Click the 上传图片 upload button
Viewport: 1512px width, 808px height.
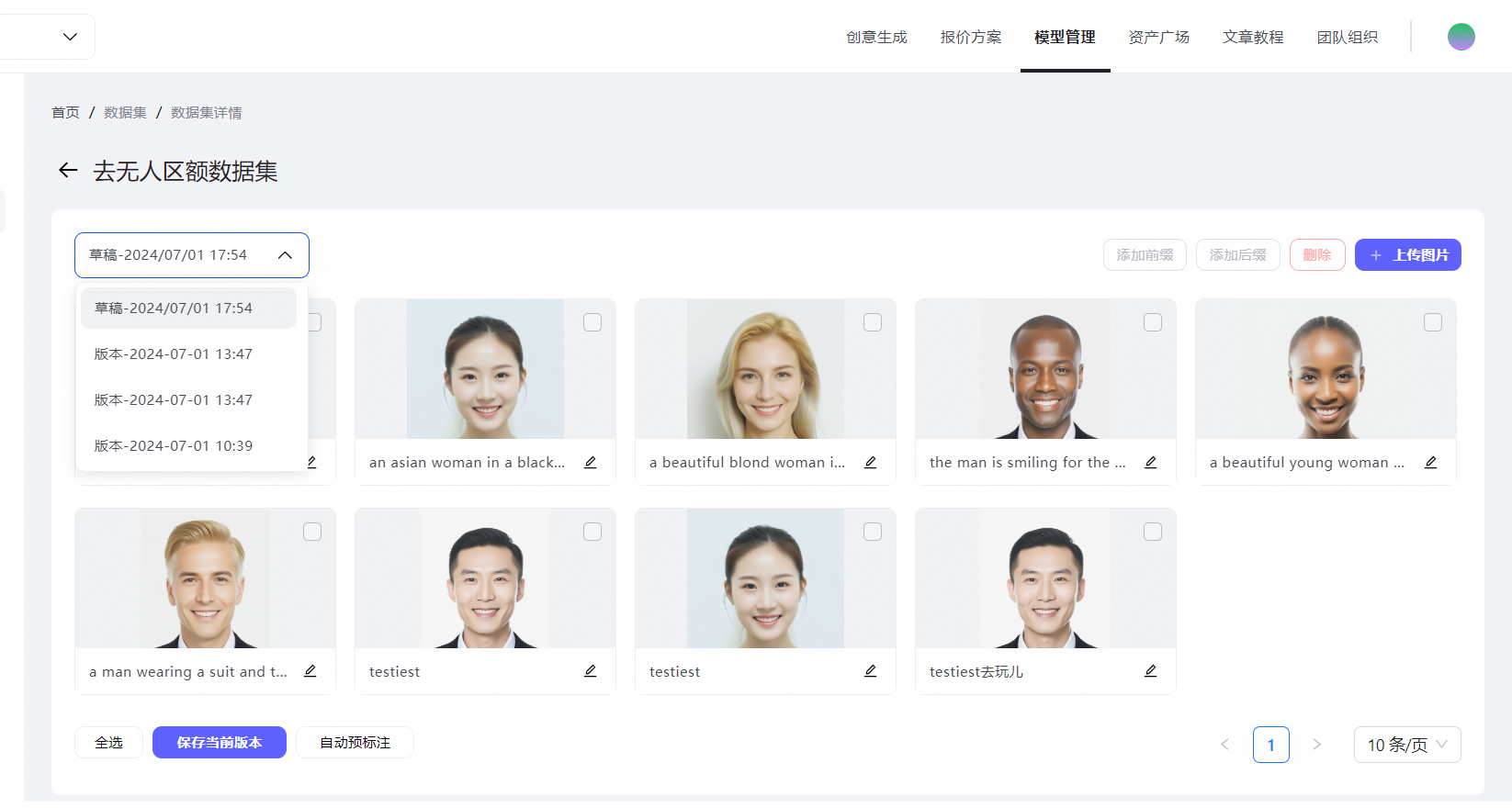tap(1408, 255)
